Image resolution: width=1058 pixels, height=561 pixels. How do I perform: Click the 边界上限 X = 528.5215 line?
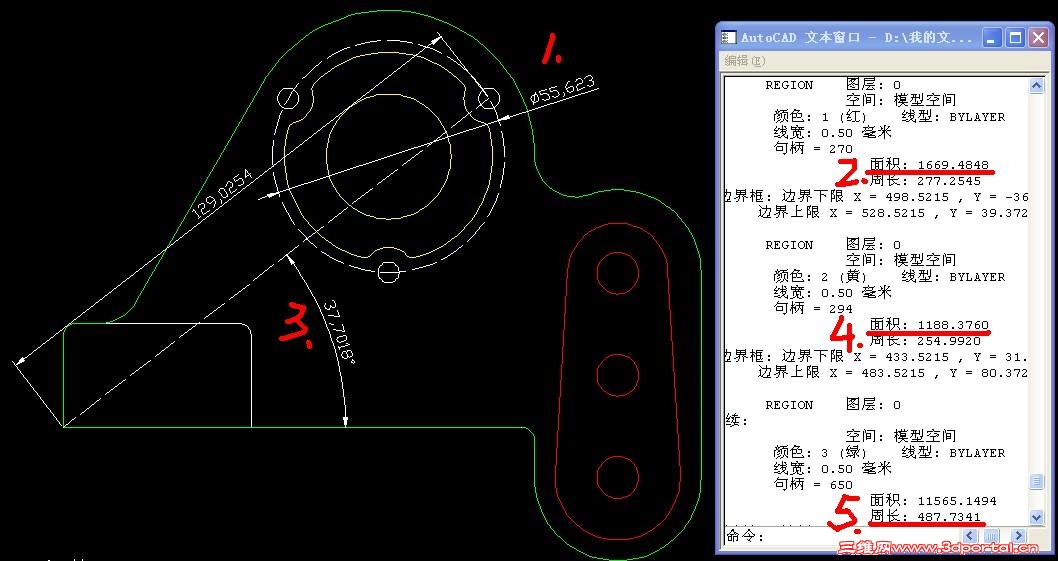[x=893, y=213]
